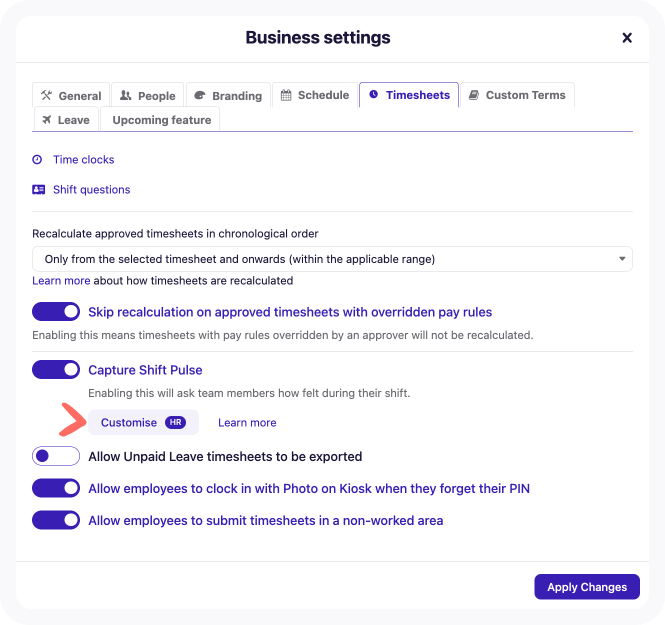Click the palette icon on Branding tab

[200, 95]
